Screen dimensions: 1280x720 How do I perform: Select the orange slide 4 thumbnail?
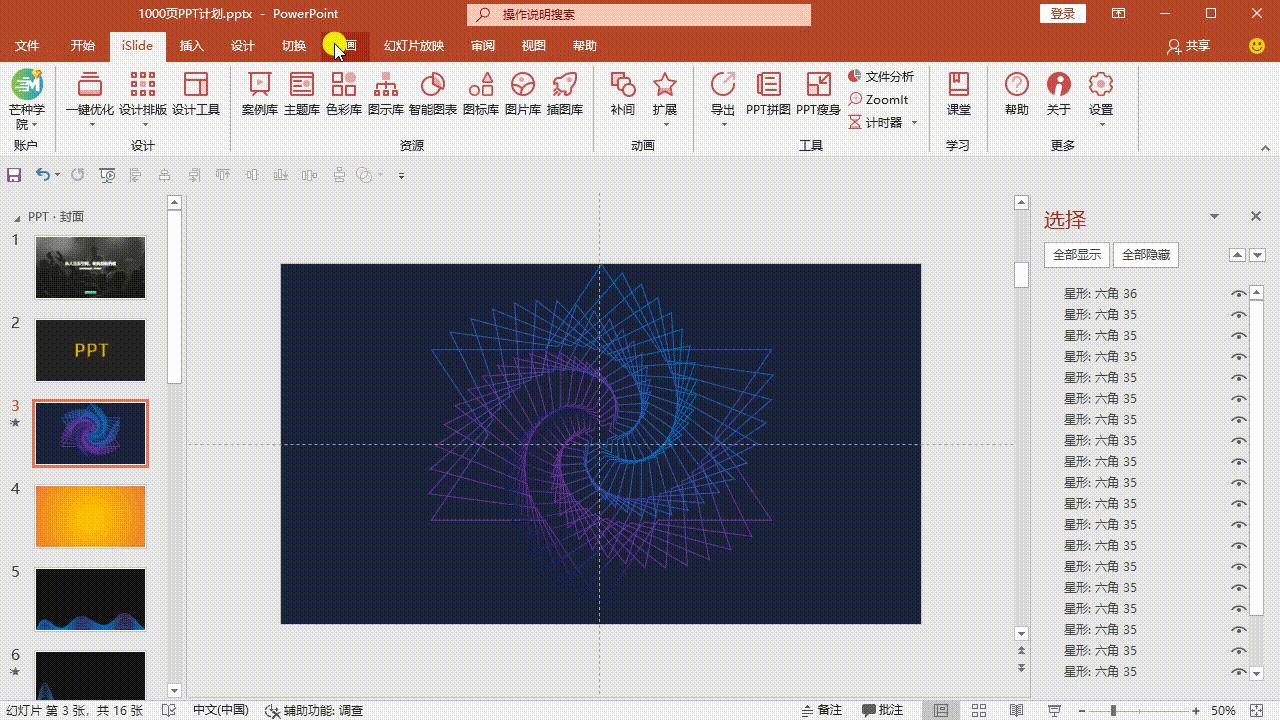[91, 516]
